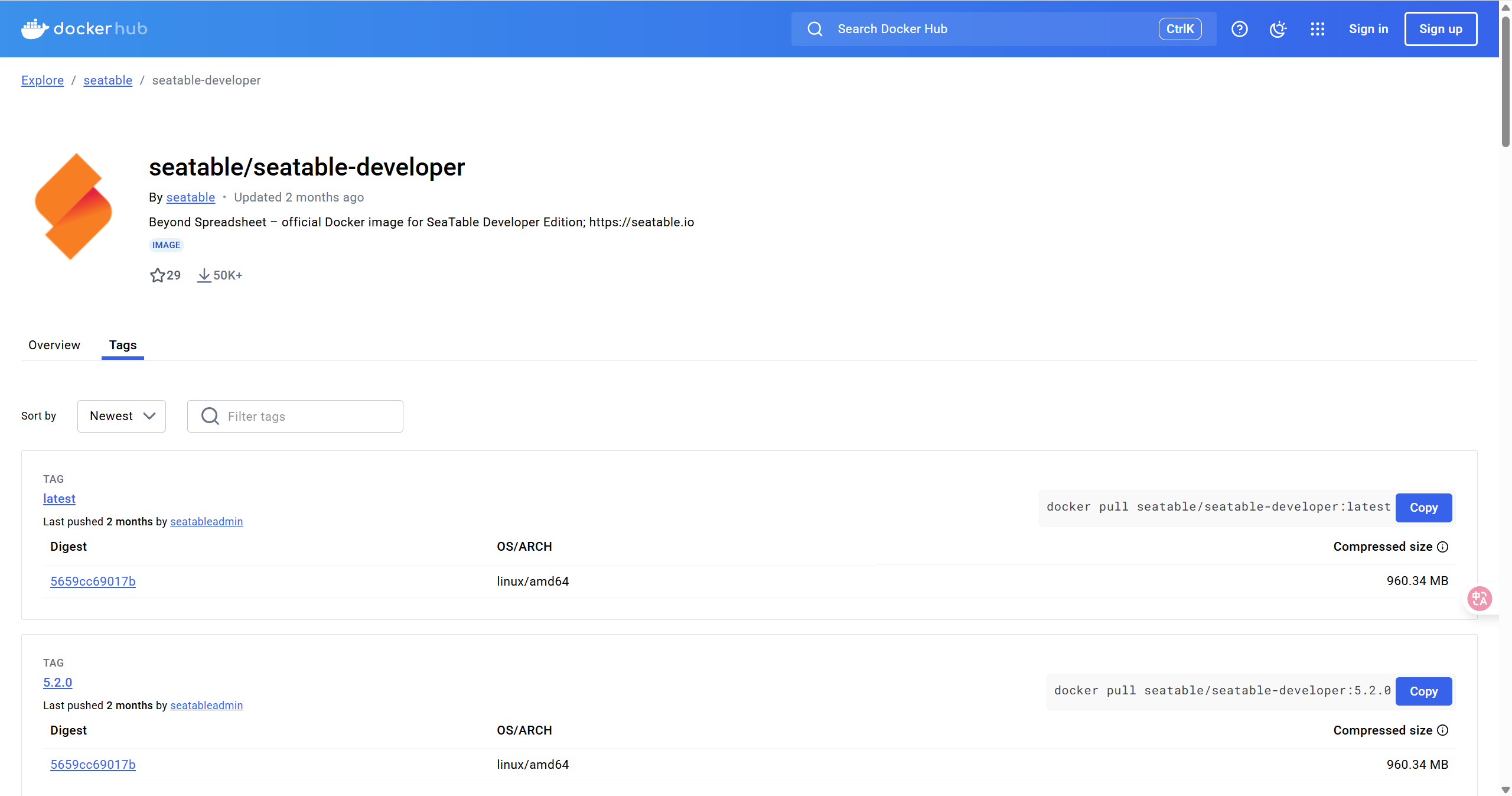
Task: Click the 5.2.0 docker pull command text
Action: tap(1223, 691)
